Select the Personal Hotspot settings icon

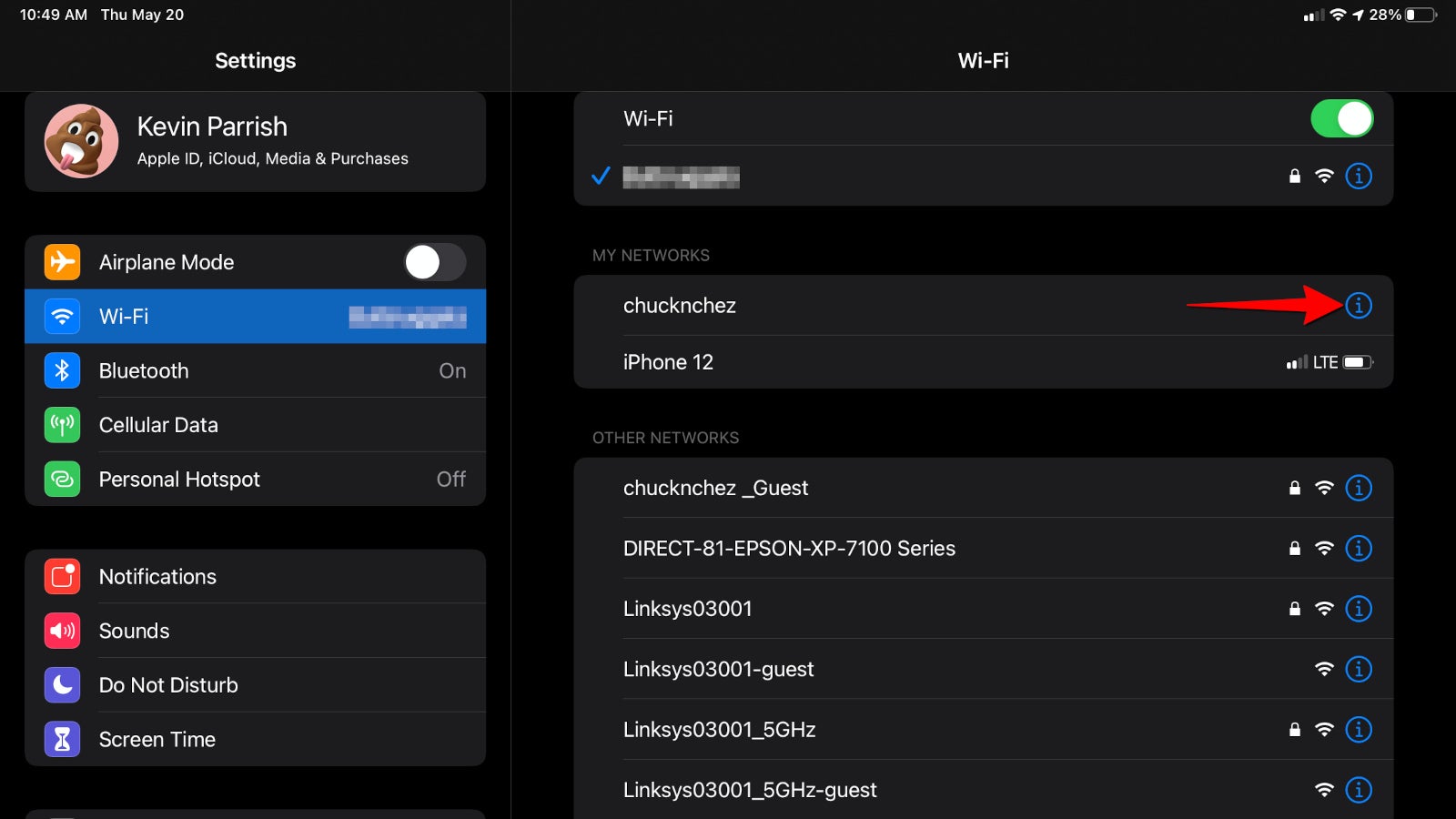61,479
